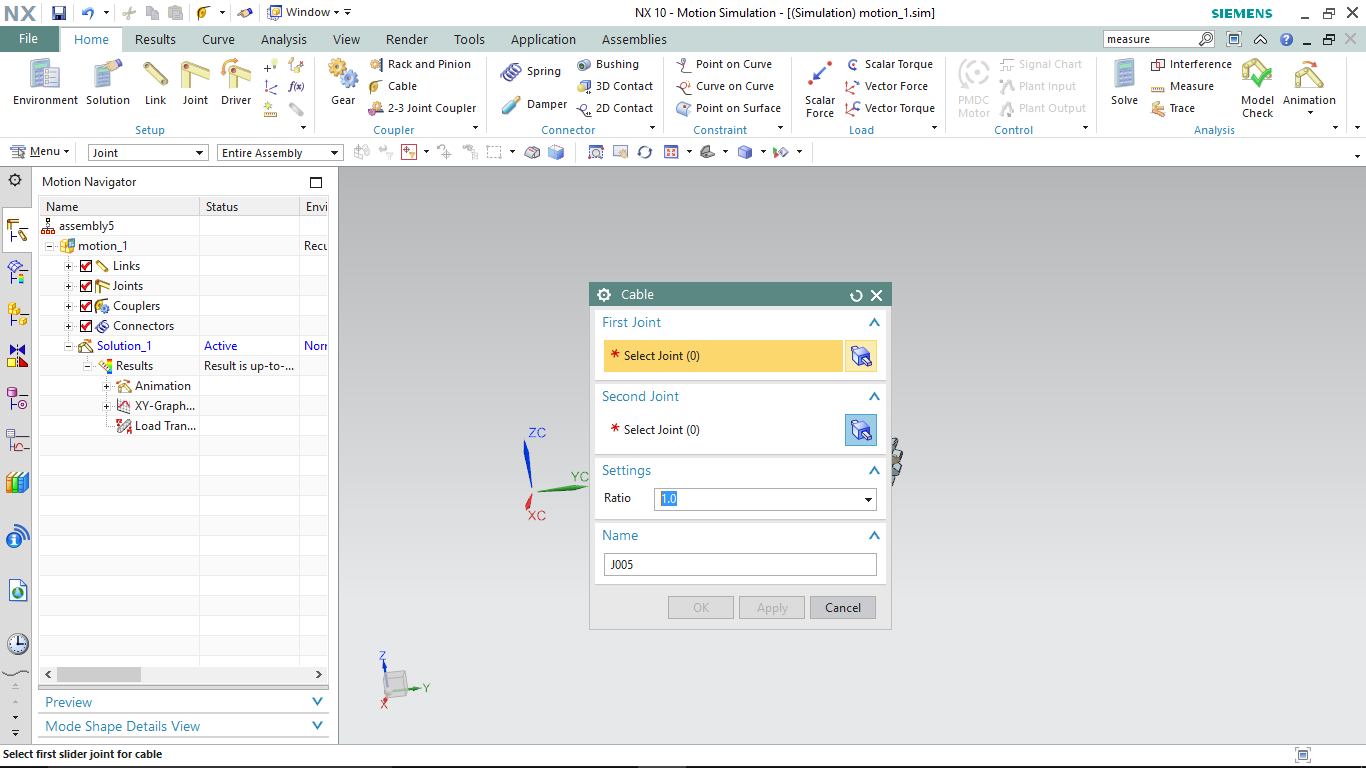Open the Measure analysis tool

1182,86
